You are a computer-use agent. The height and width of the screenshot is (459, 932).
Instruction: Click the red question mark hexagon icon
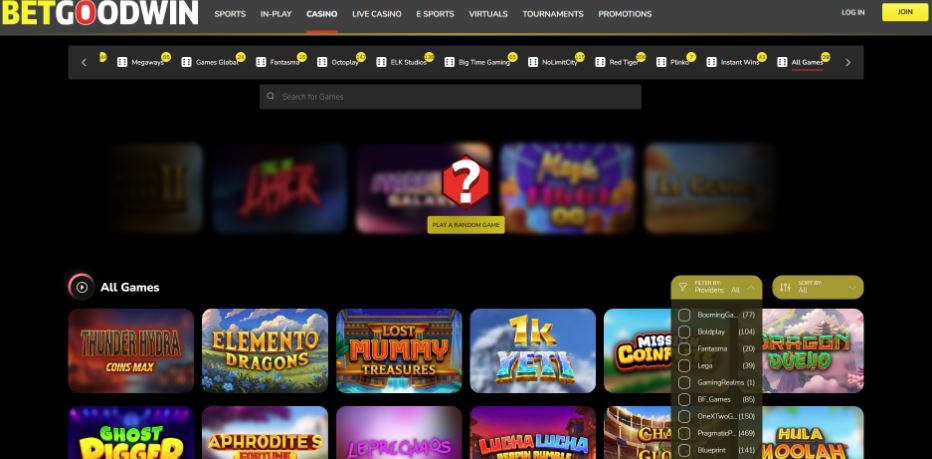[x=466, y=183]
